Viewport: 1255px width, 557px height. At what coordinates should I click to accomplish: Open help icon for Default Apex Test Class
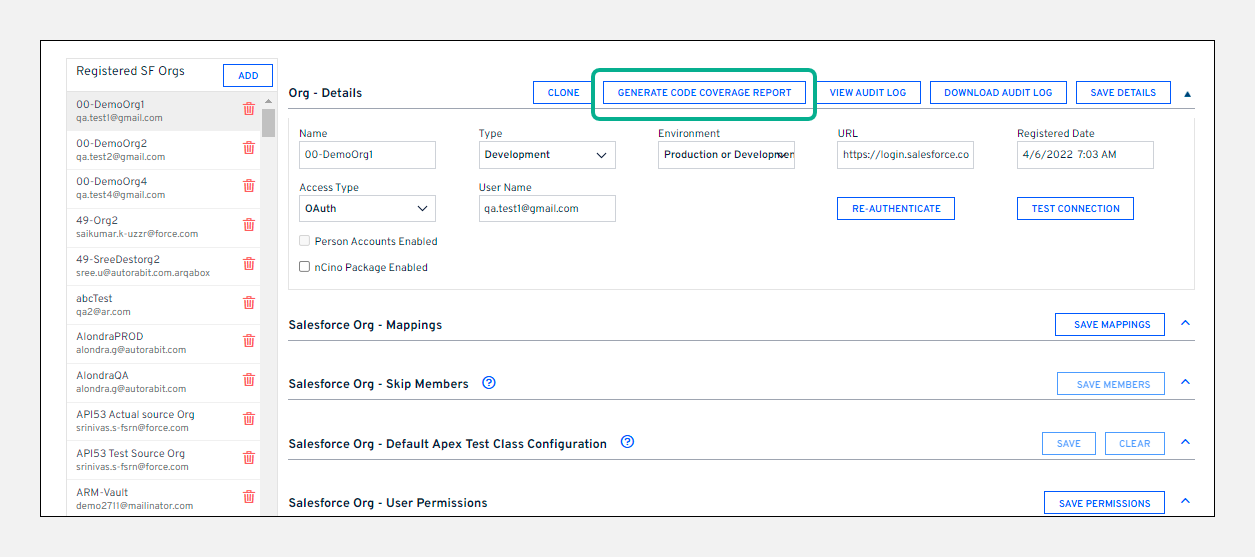(627, 442)
